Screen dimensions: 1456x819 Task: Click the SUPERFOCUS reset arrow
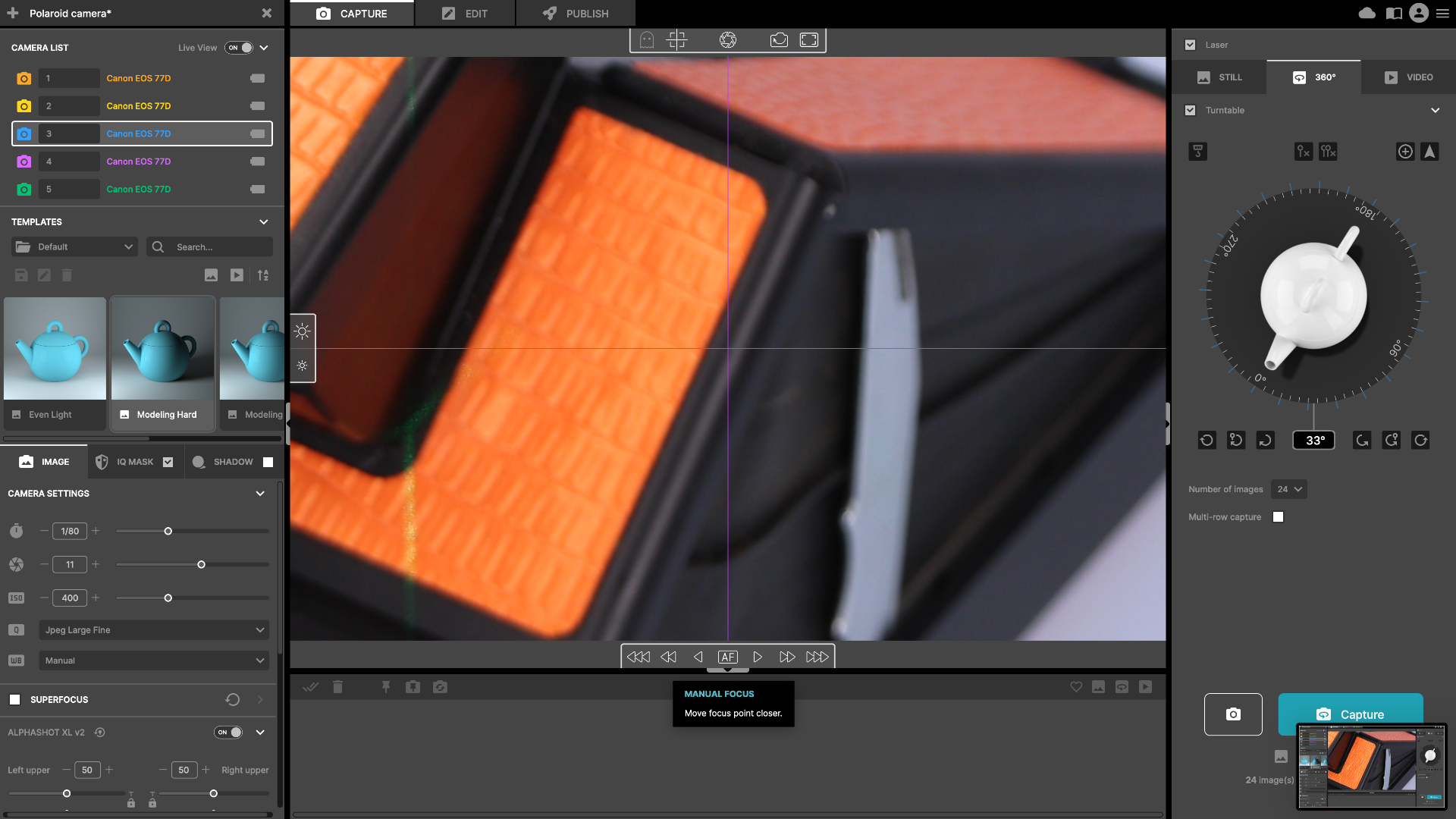[232, 699]
